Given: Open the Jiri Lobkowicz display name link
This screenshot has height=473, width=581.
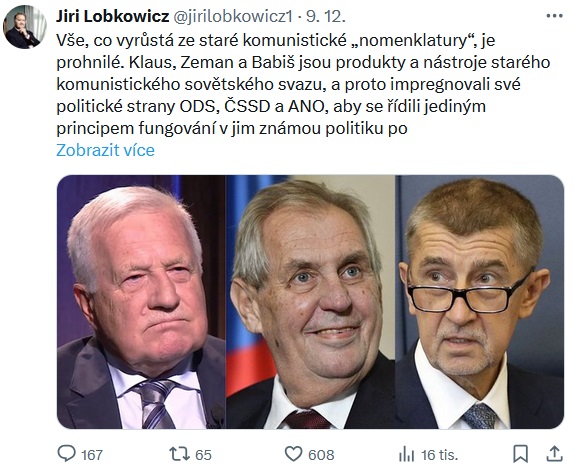Looking at the screenshot, I should [x=113, y=16].
